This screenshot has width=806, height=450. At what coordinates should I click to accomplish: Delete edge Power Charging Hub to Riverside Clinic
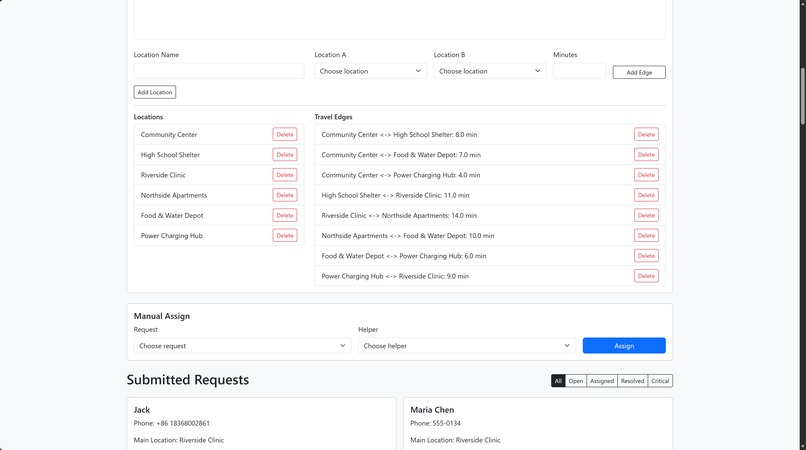(x=646, y=276)
